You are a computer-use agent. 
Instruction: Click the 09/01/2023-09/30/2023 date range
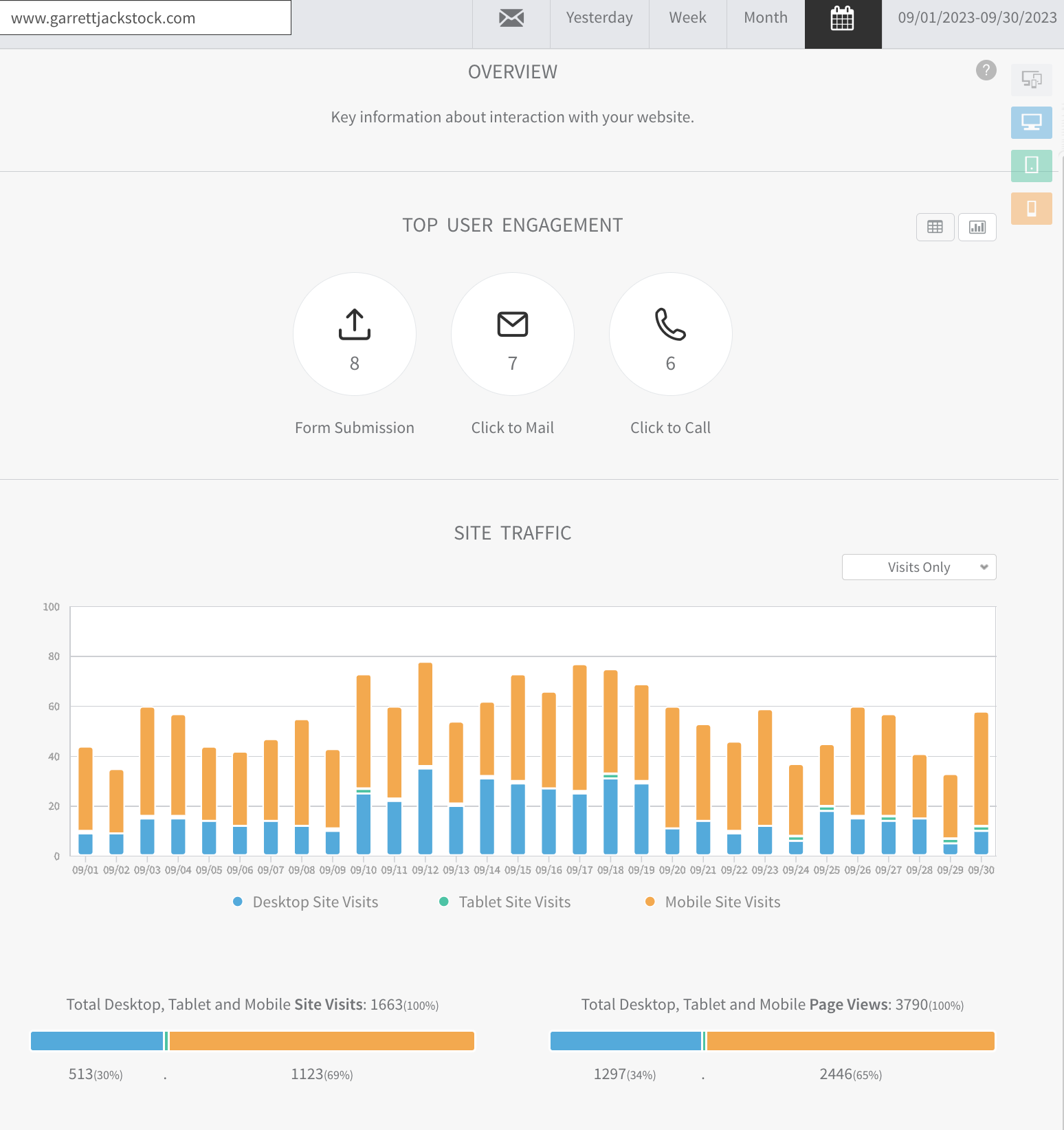[977, 18]
